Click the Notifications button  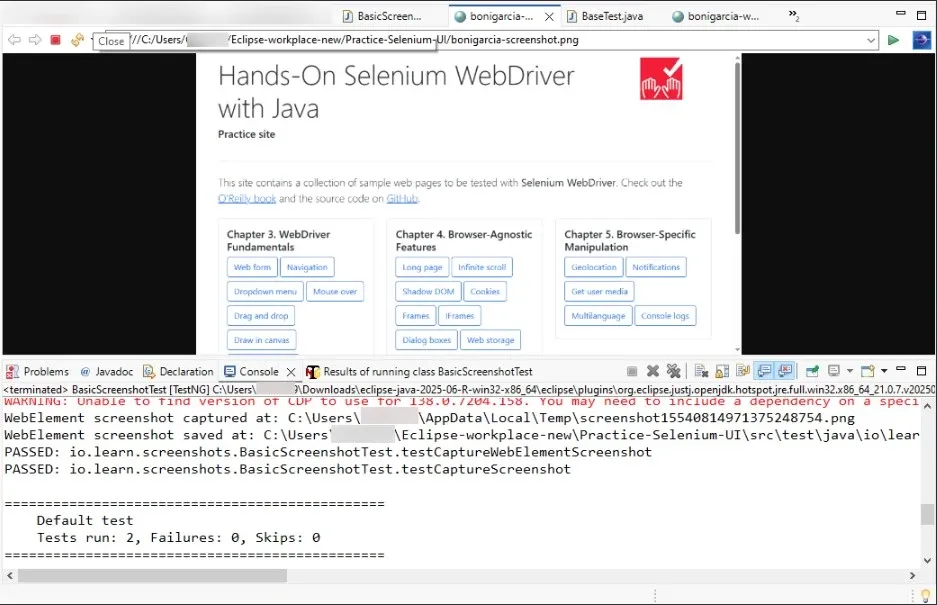[x=656, y=267]
